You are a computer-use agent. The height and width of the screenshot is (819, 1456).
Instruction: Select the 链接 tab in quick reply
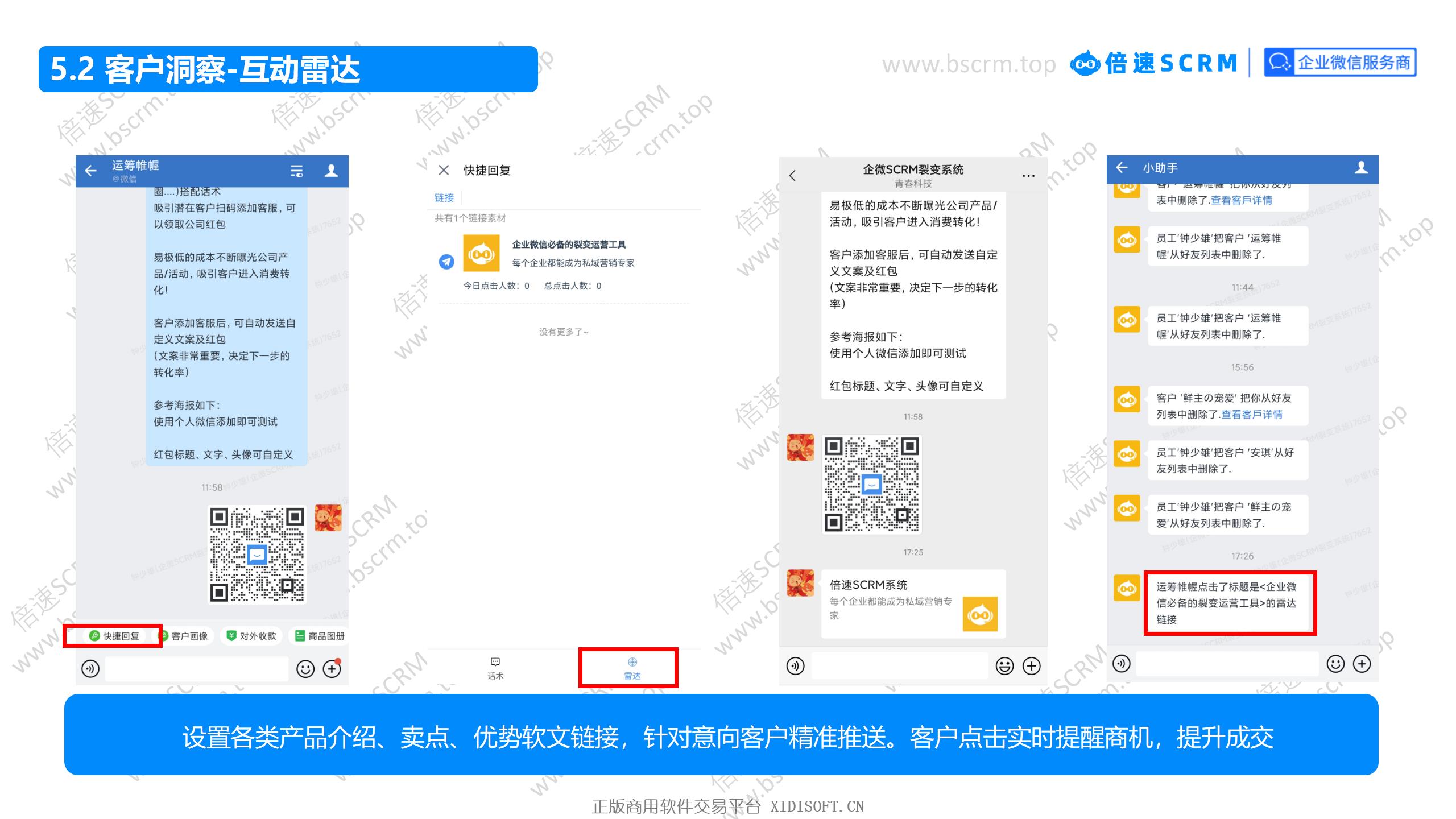tap(444, 197)
